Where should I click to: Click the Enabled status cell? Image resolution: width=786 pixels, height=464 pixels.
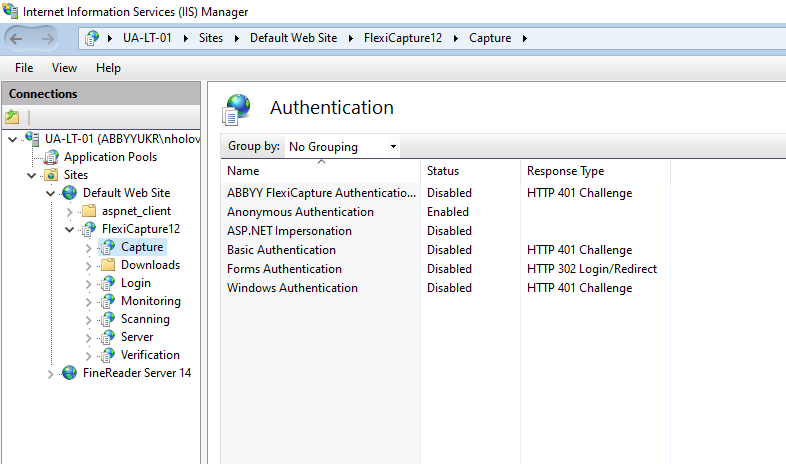click(448, 212)
